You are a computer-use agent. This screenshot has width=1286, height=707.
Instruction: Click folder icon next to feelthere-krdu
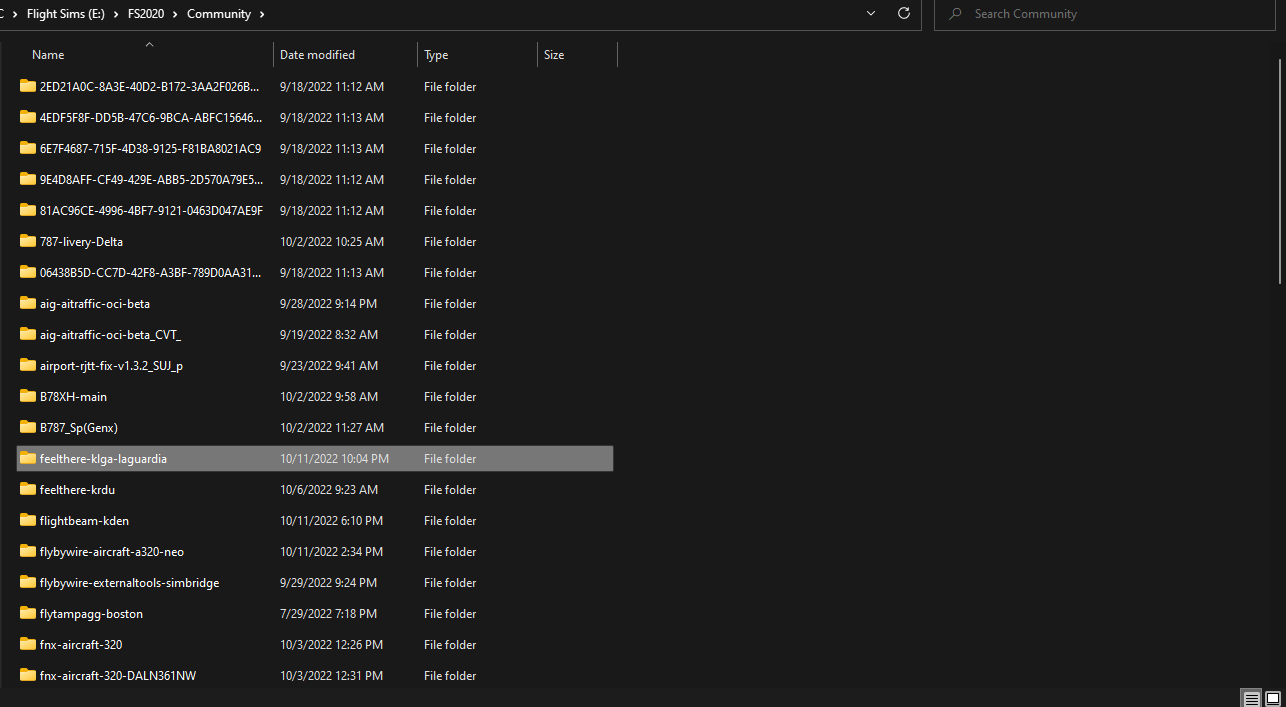(x=28, y=489)
